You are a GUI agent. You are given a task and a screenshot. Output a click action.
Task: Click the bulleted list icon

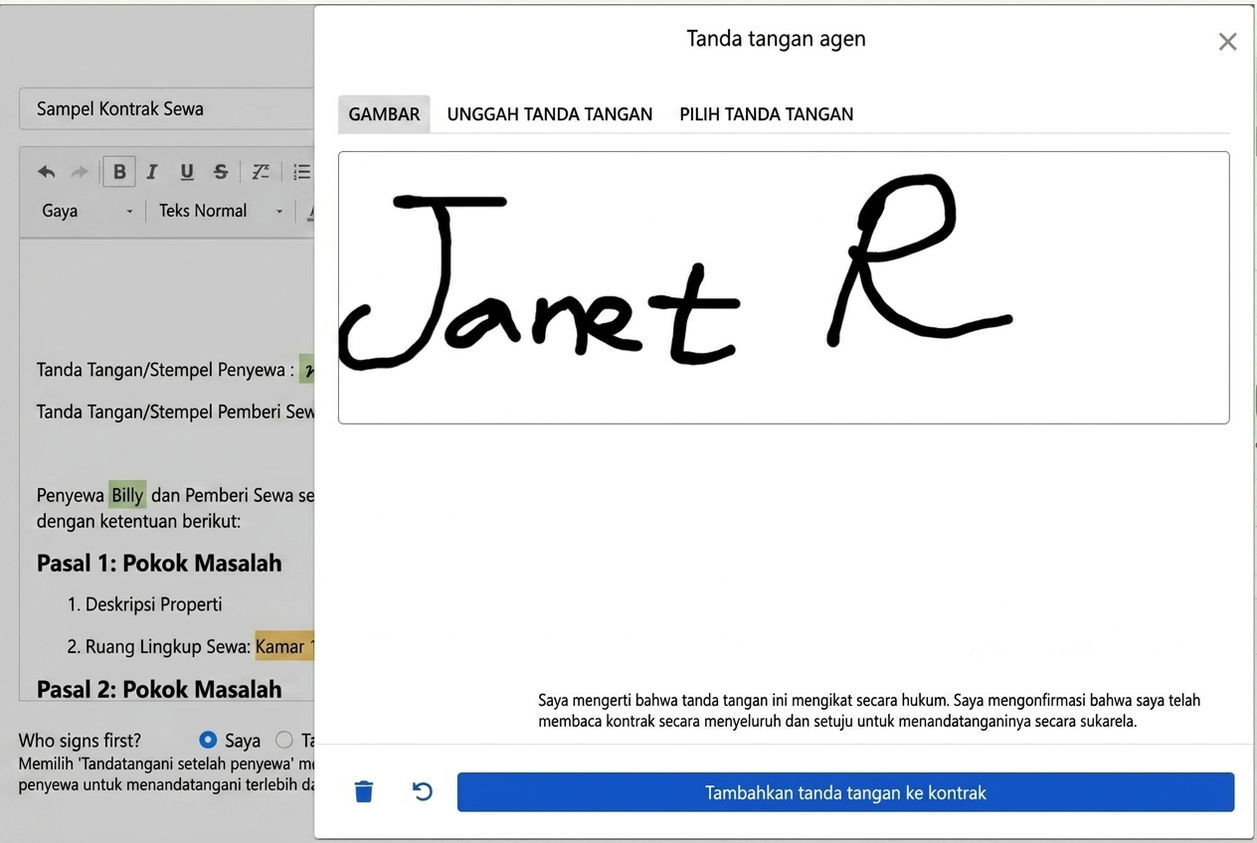click(x=302, y=172)
